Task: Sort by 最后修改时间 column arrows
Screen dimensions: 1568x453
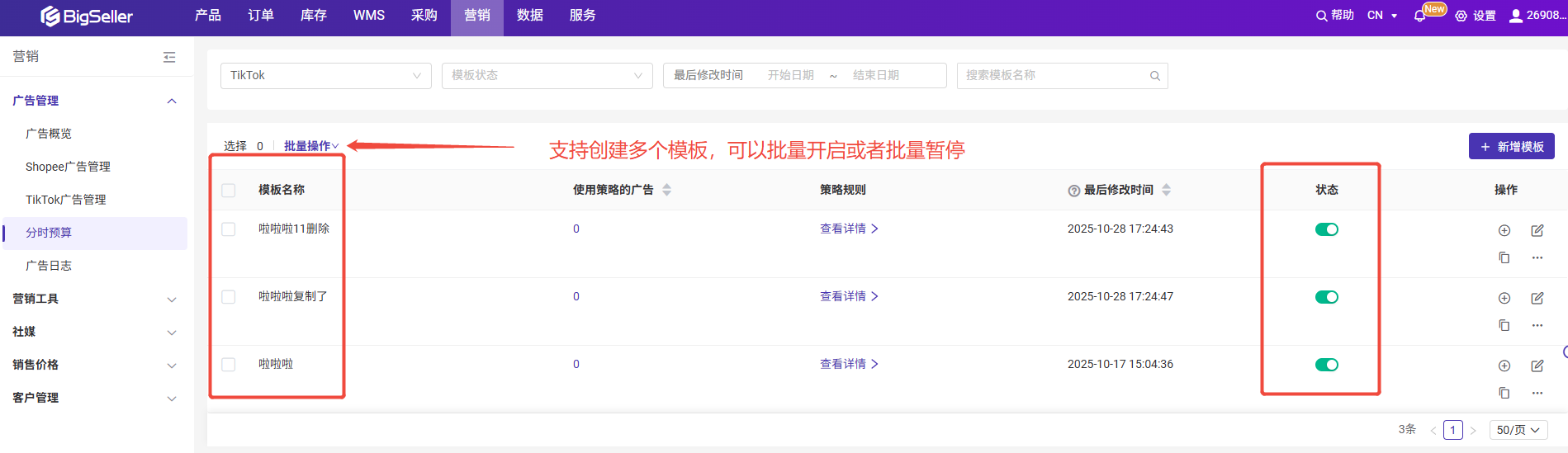Action: click(x=1166, y=190)
